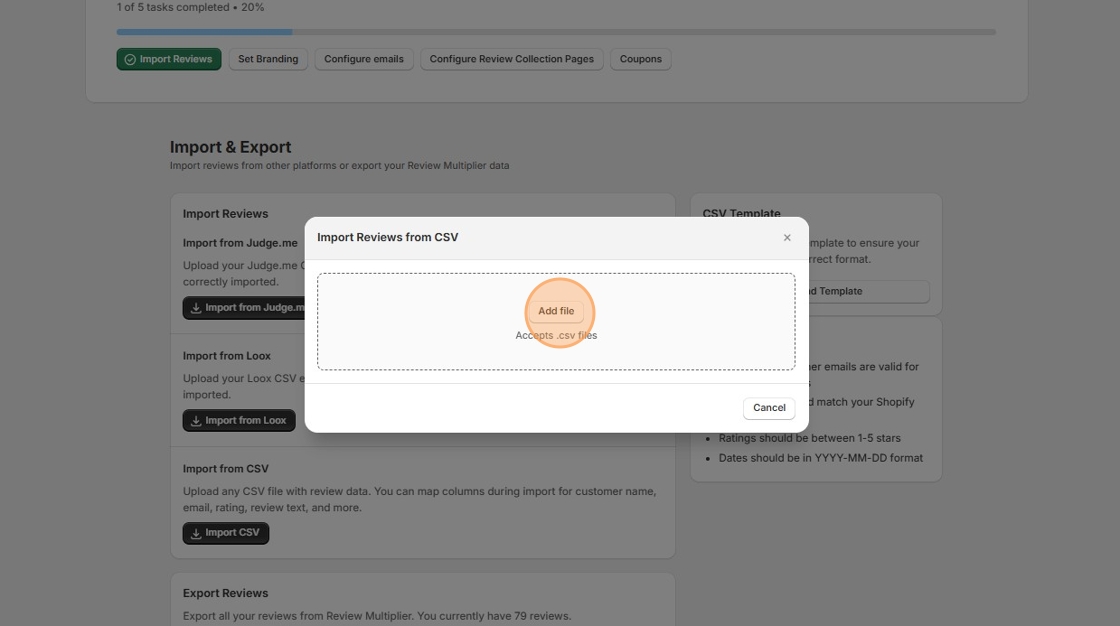Open the Configure emails task
The width and height of the screenshot is (1120, 626).
(364, 58)
